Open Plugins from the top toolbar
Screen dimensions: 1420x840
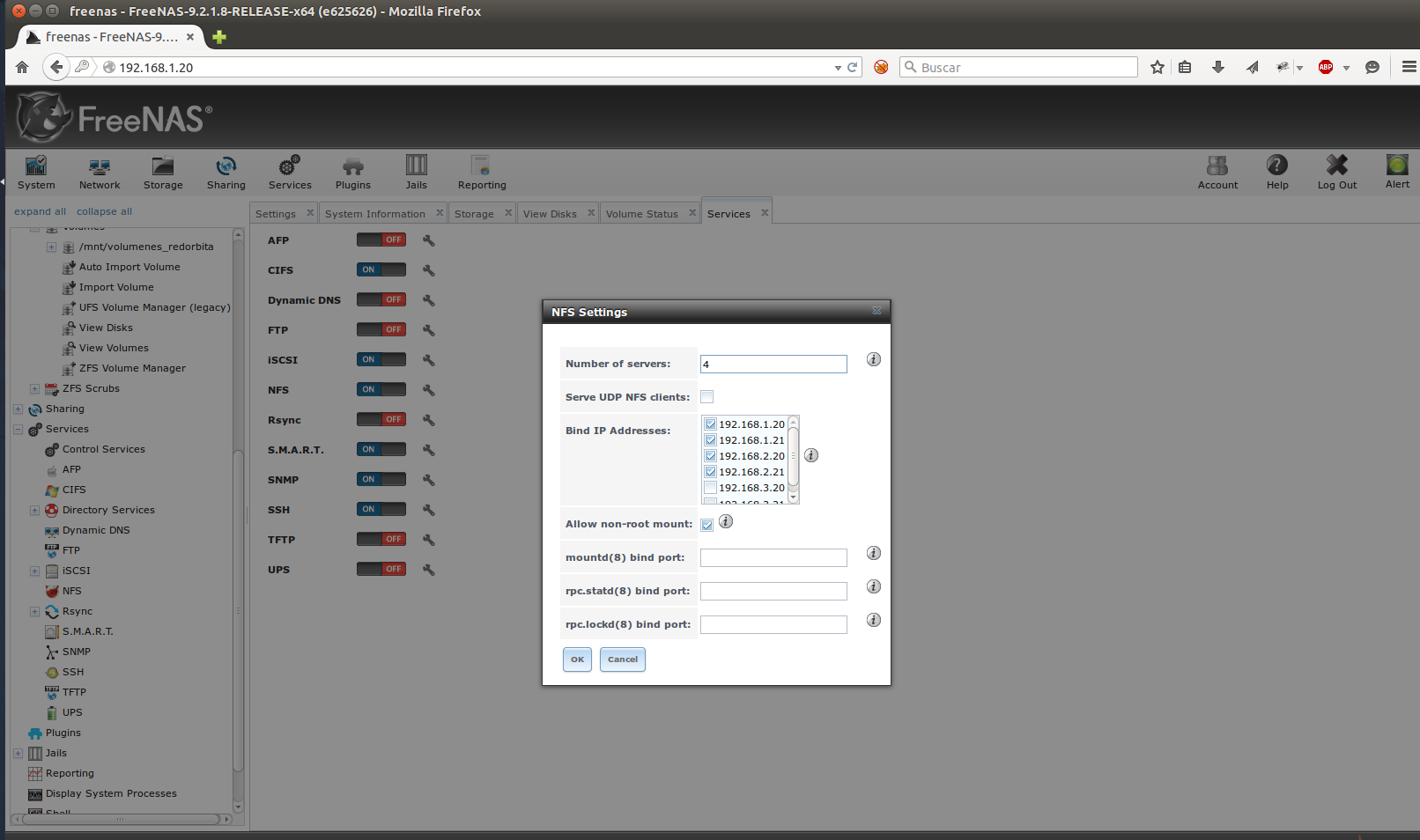coord(352,172)
